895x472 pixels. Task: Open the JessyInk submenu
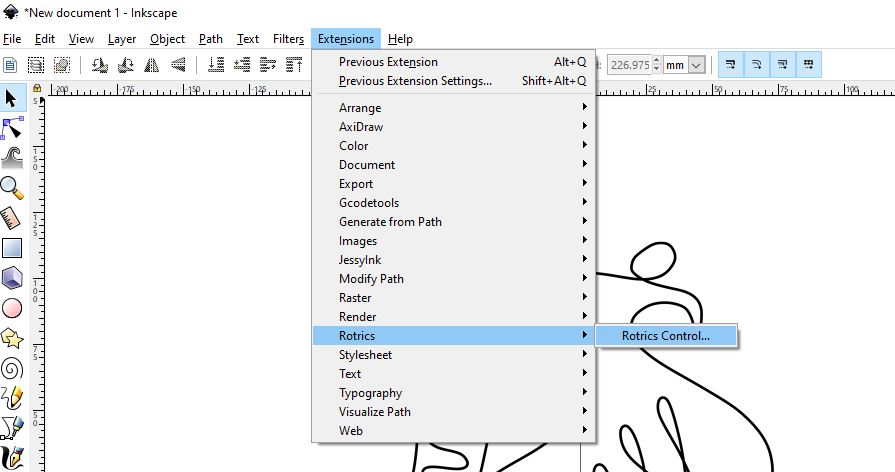click(x=454, y=260)
